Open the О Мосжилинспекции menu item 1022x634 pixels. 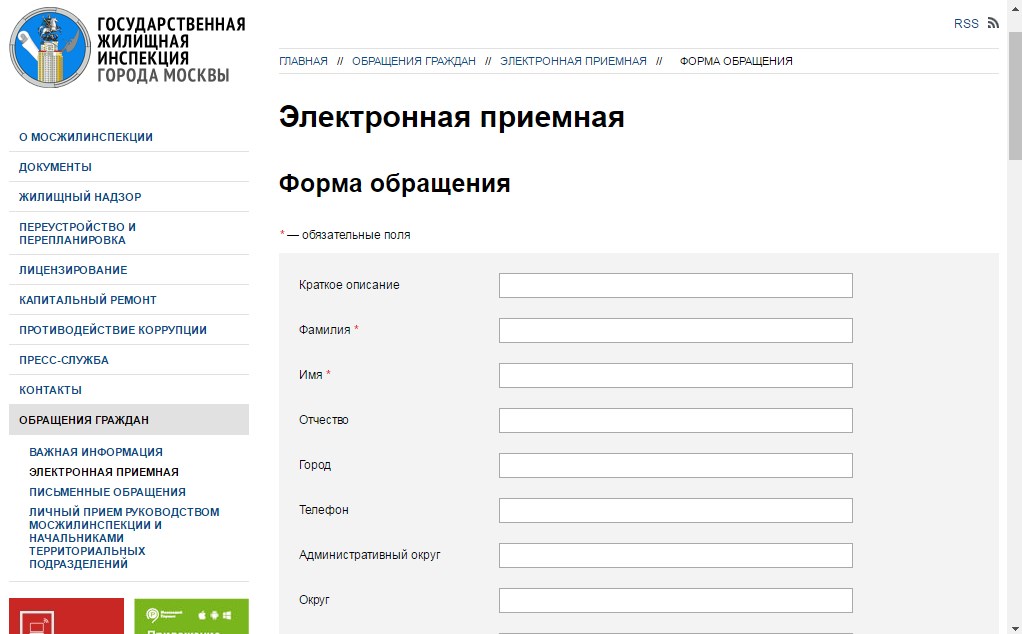86,137
